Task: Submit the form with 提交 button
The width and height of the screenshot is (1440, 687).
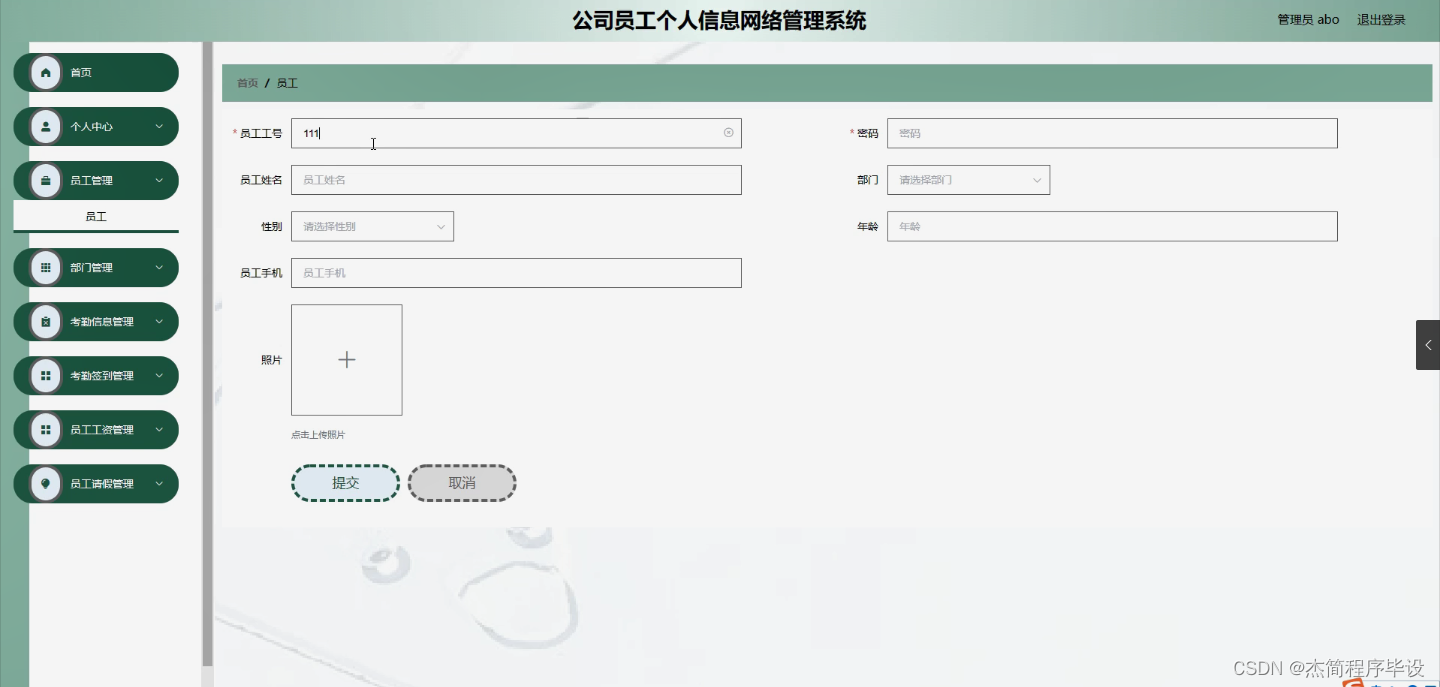Action: (x=345, y=482)
